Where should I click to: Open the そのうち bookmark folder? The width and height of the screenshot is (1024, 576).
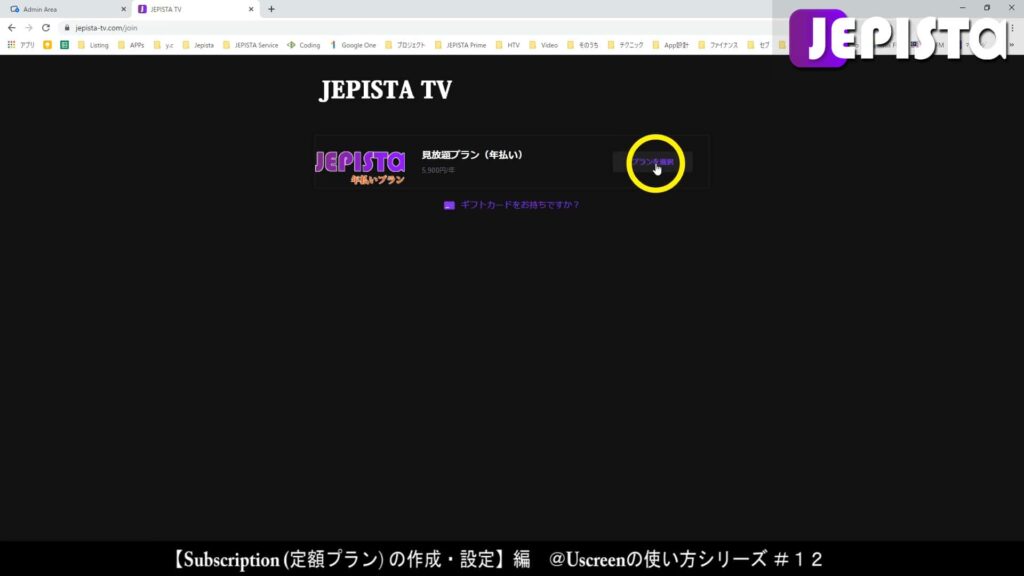point(583,45)
